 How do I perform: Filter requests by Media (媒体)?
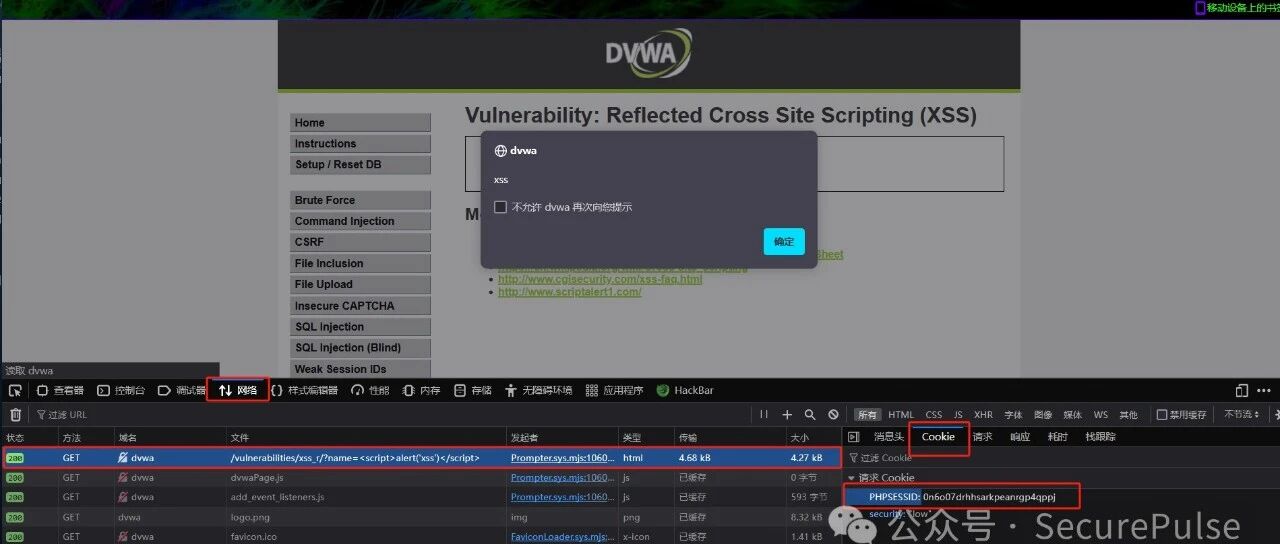click(1072, 414)
